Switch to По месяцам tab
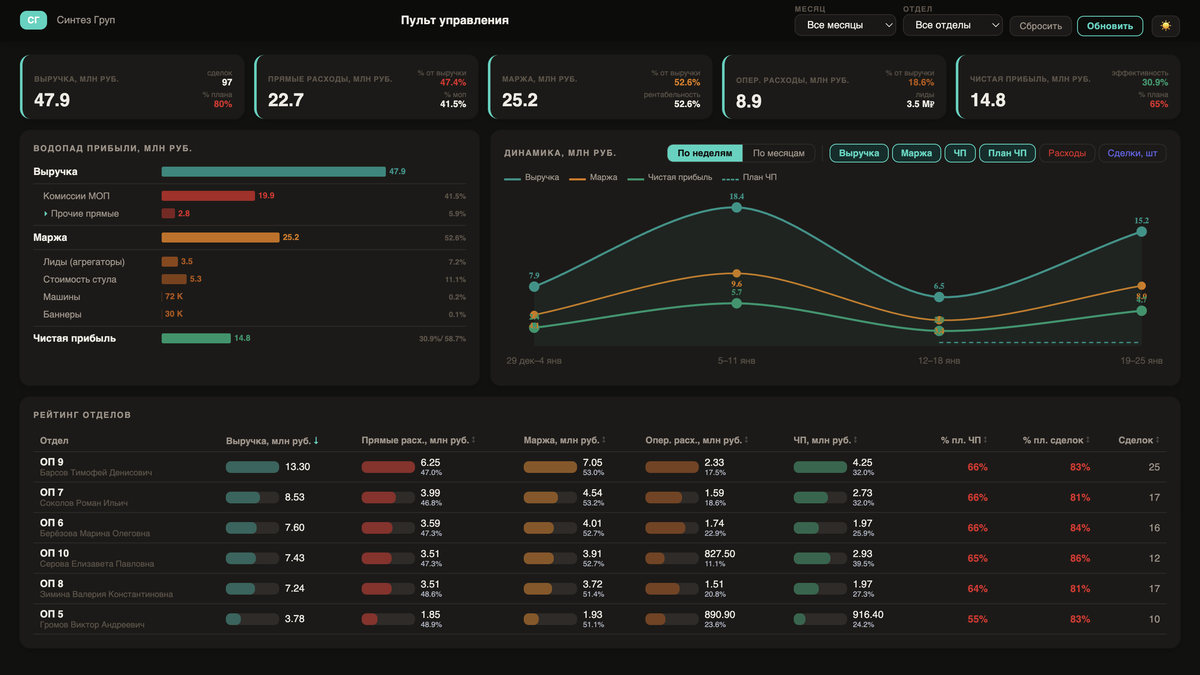This screenshot has height=675, width=1200. coord(779,153)
